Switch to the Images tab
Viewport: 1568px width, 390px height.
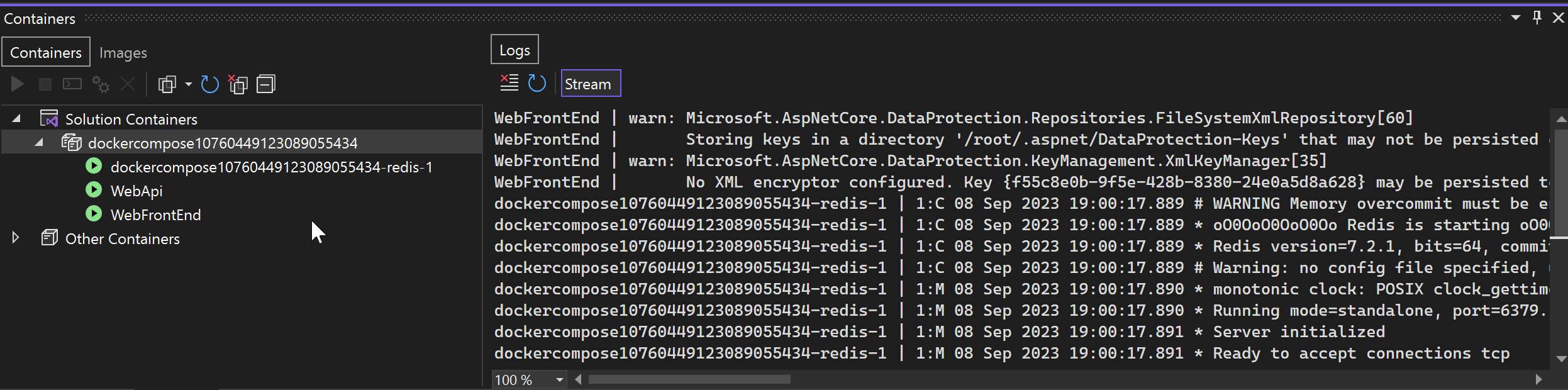pyautogui.click(x=123, y=53)
